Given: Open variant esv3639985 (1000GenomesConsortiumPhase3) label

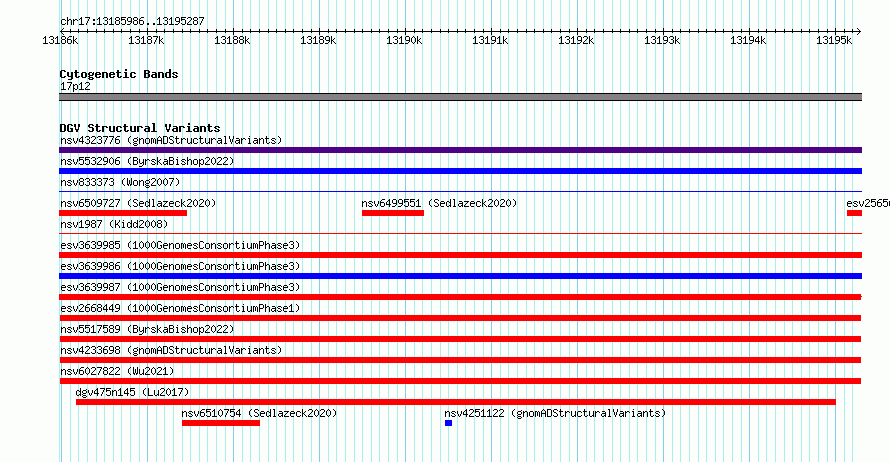Looking at the screenshot, I should point(180,246).
